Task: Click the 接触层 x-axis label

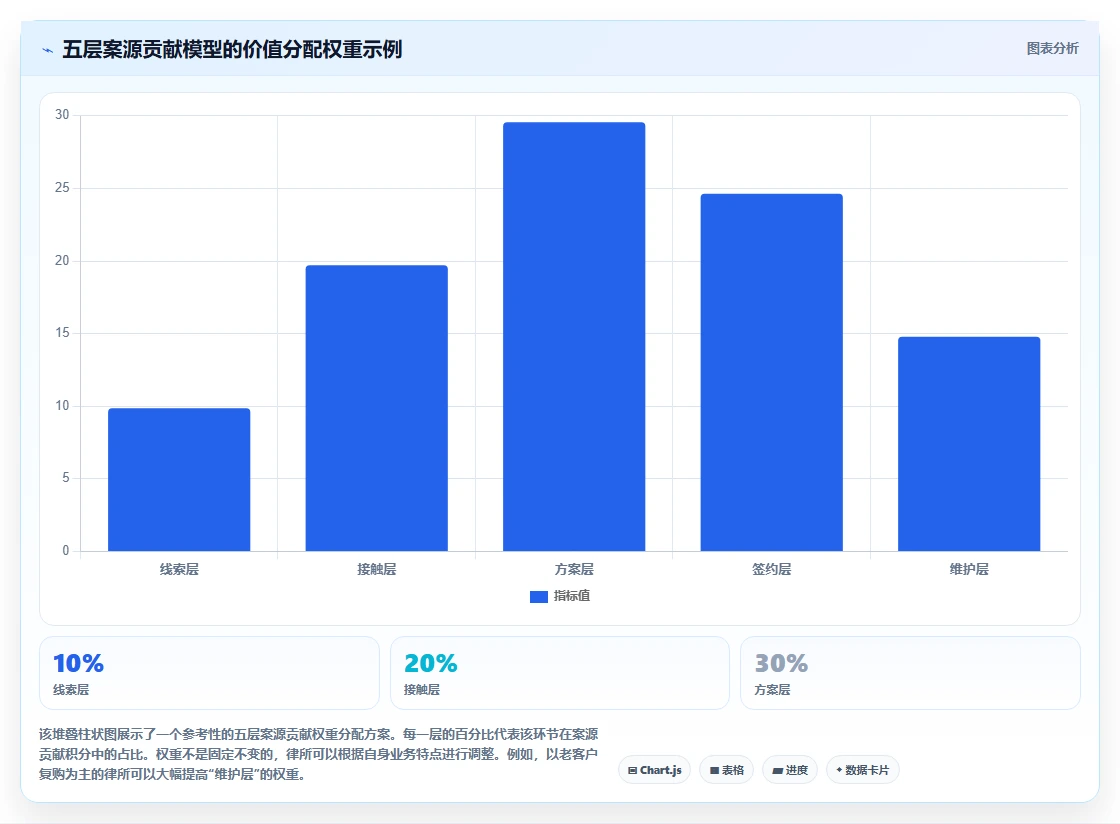Action: click(376, 569)
